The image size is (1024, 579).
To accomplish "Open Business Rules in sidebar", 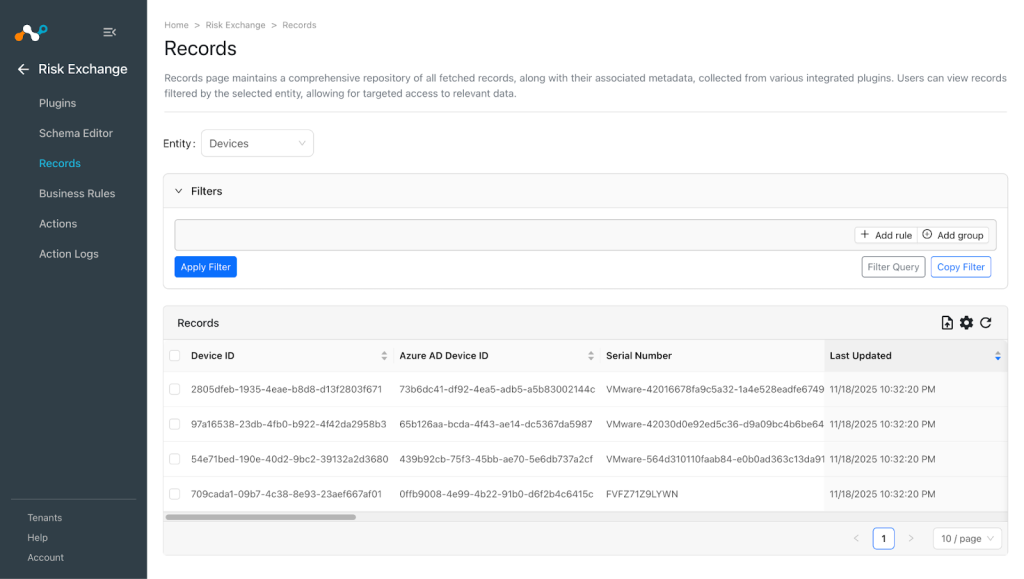I will click(77, 194).
